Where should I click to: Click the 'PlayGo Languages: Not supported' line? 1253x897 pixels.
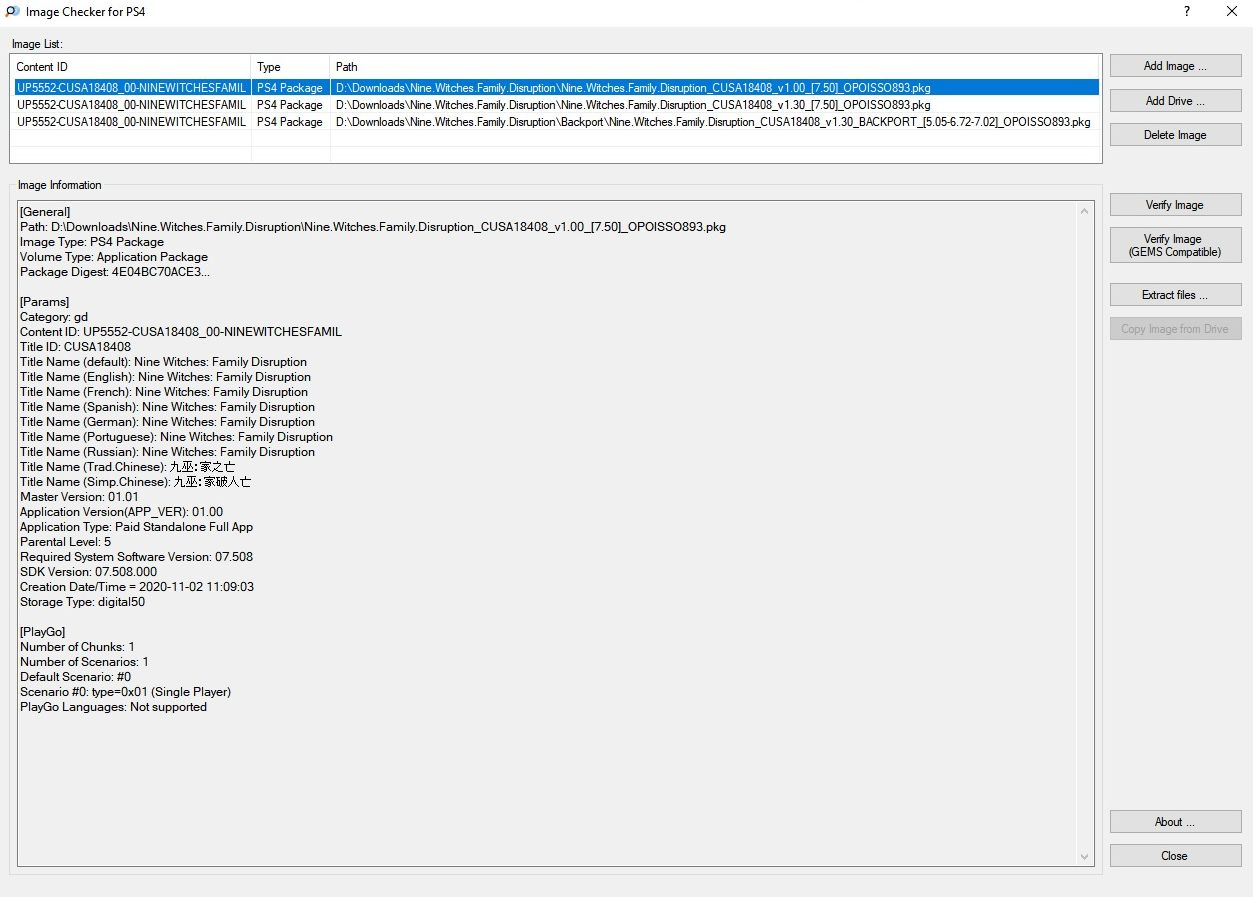coord(113,707)
